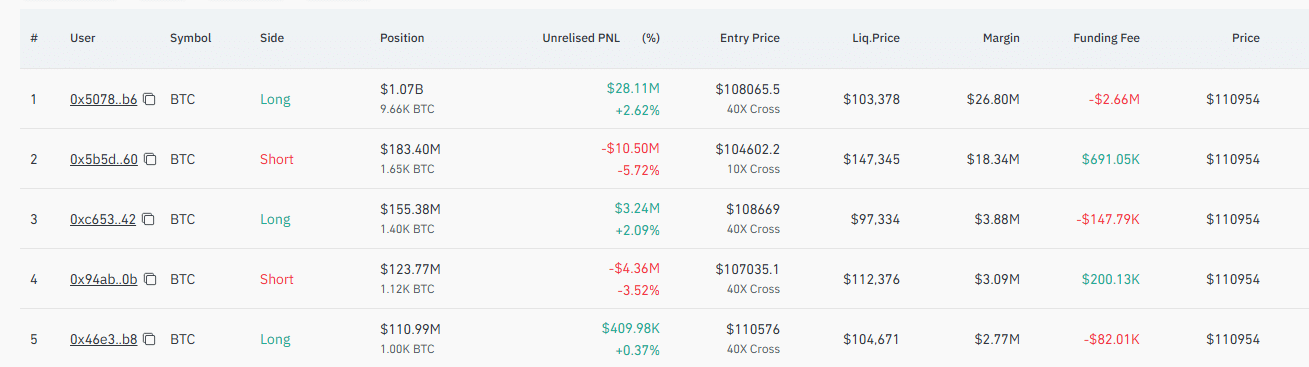The height and width of the screenshot is (367, 1309).
Task: Click the -$10.50M unrealised PNL value
Action: click(630, 148)
